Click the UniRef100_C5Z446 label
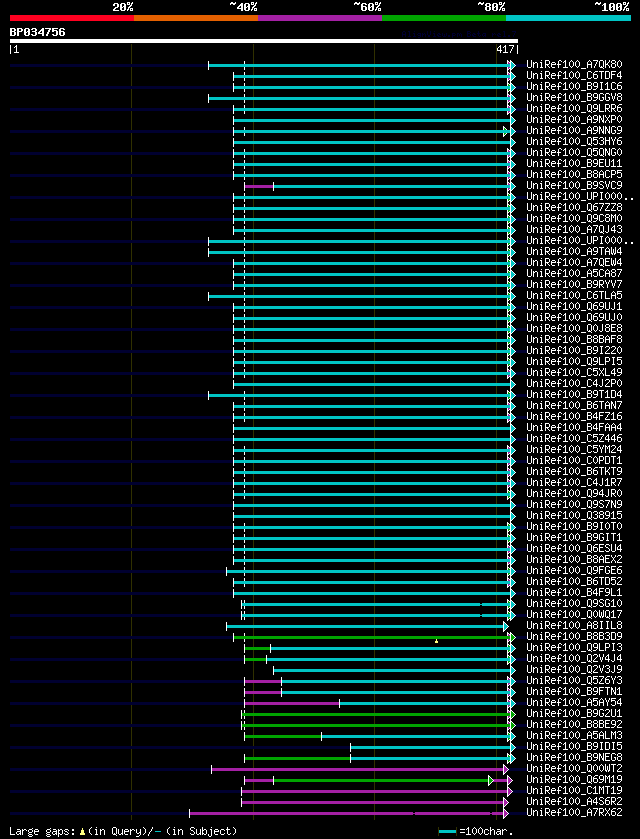The height and width of the screenshot is (839, 640). pos(574,439)
